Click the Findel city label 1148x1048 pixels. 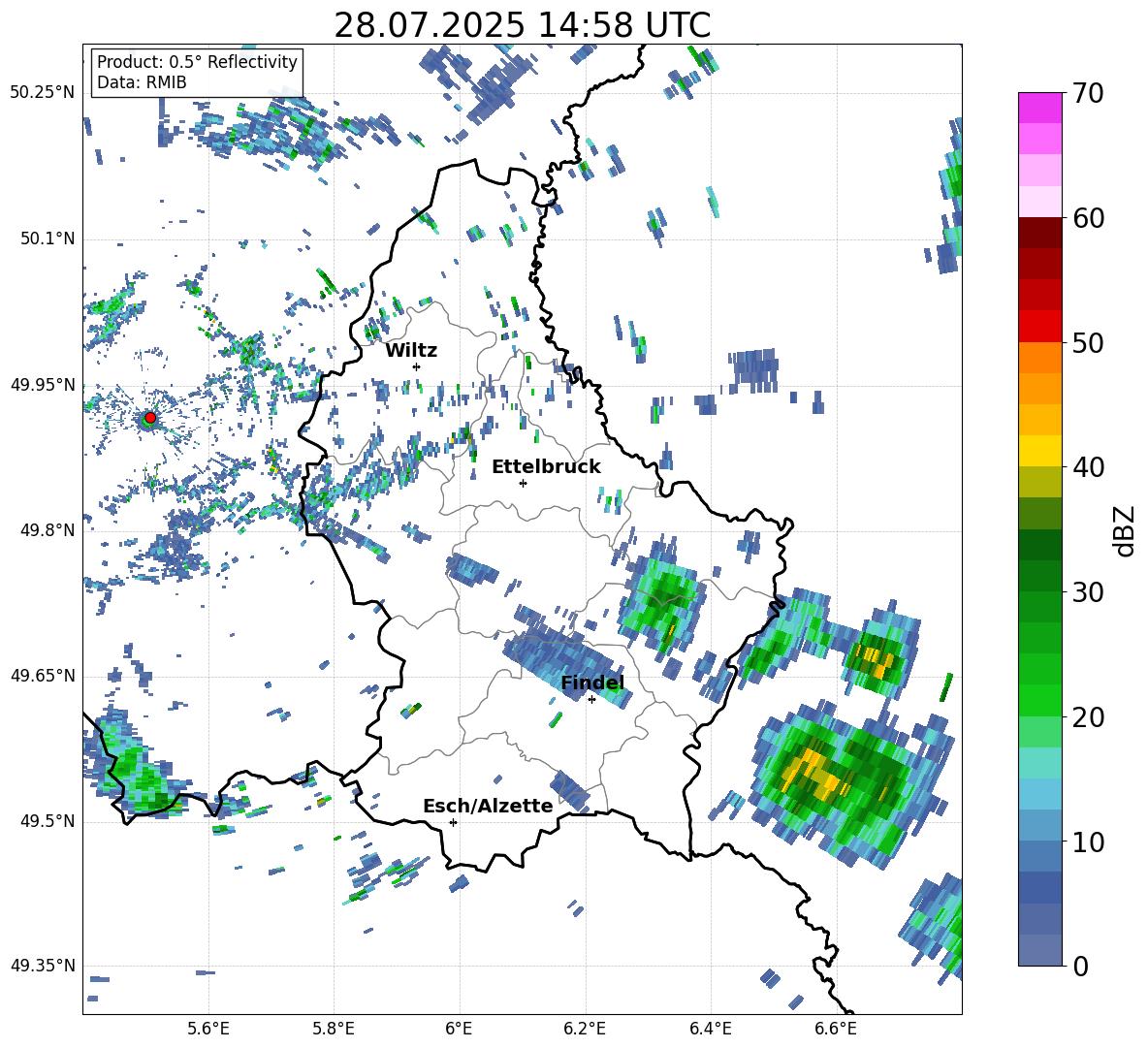[x=592, y=683]
